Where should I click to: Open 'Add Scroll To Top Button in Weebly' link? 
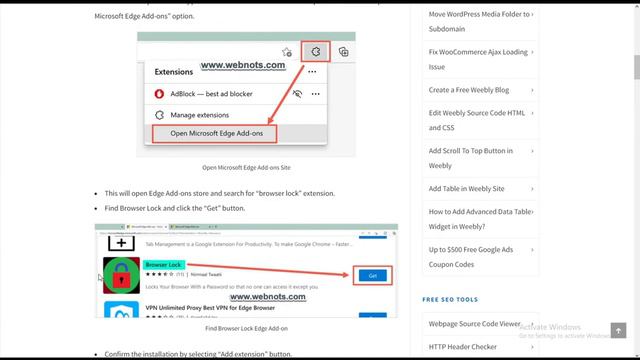pos(471,158)
